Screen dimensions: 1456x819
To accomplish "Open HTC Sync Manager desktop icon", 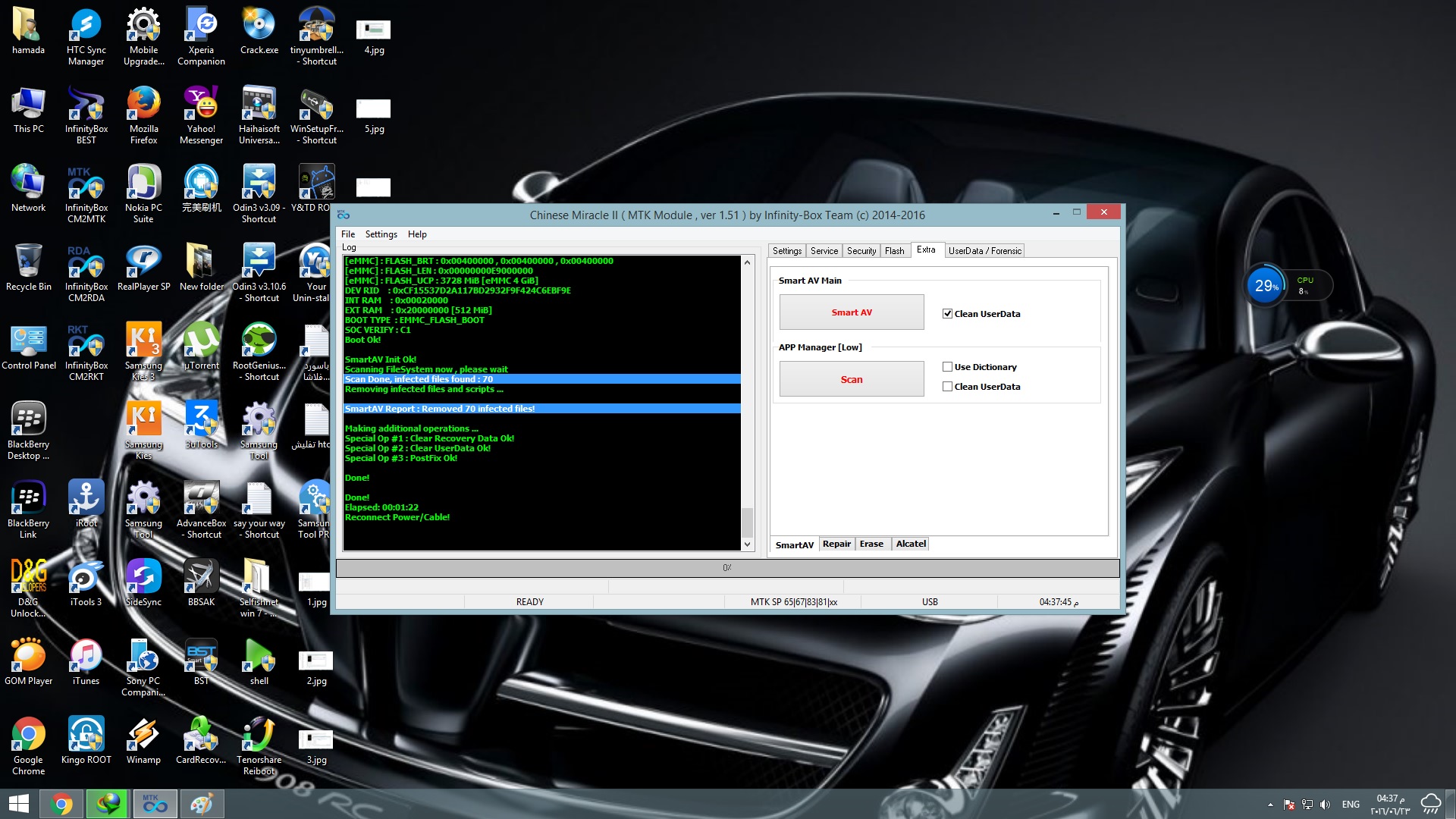I will (86, 36).
